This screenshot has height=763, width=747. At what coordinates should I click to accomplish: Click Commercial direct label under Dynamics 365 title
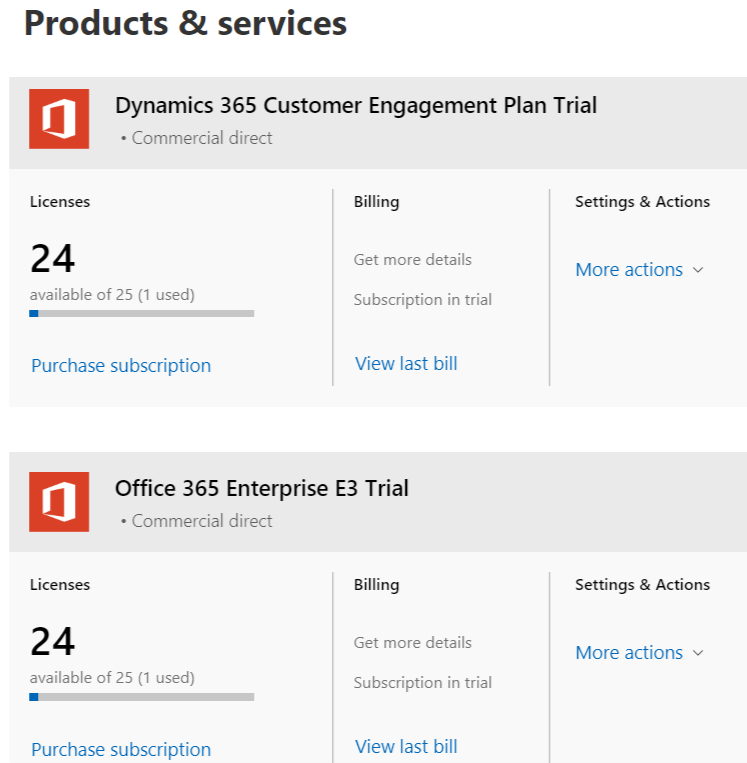point(201,138)
